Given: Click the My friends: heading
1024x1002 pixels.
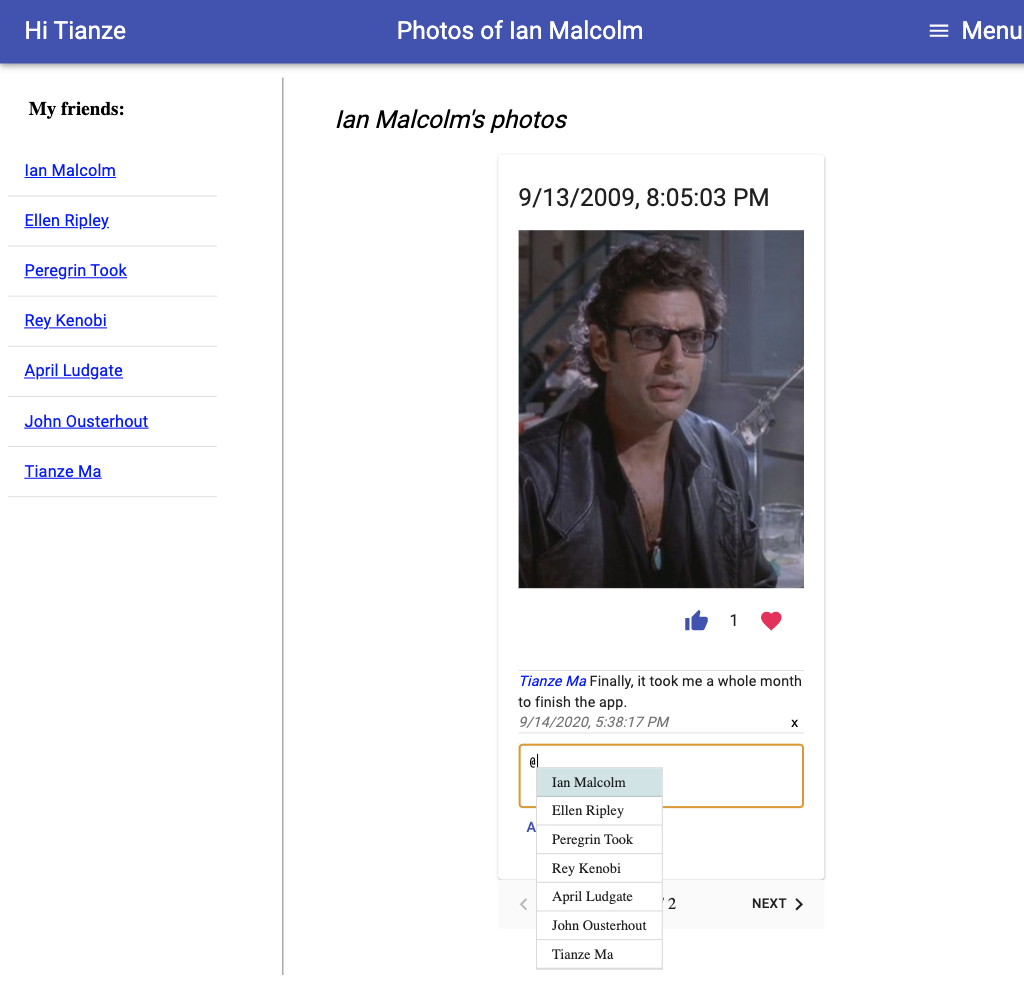Looking at the screenshot, I should pyautogui.click(x=76, y=109).
